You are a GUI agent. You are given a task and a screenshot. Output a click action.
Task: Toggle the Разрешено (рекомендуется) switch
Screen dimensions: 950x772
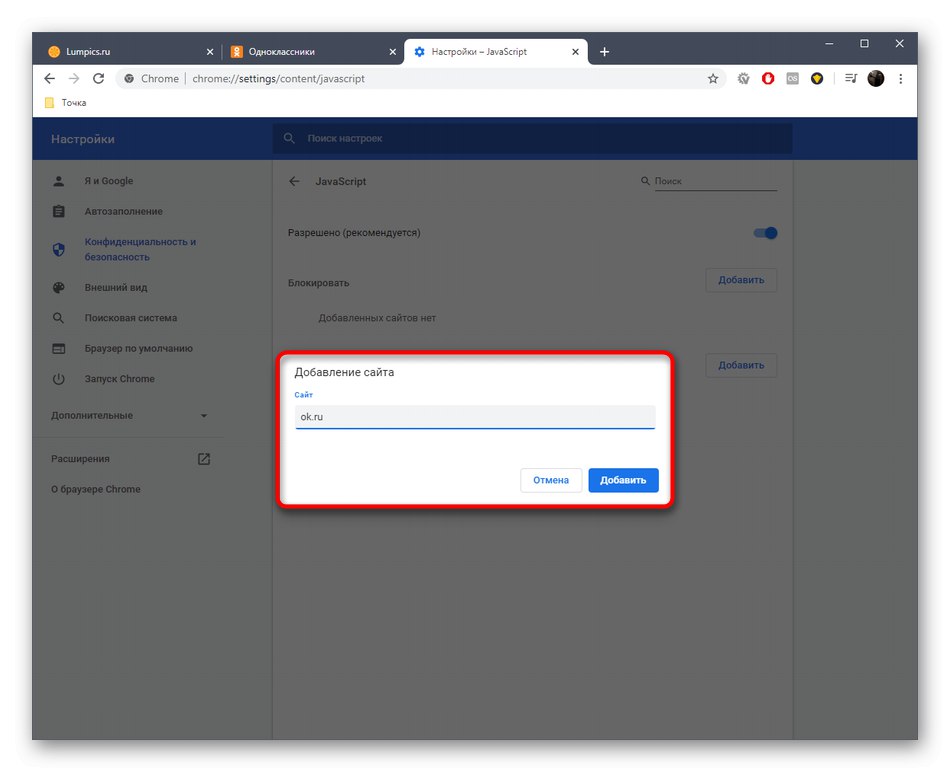pos(765,233)
